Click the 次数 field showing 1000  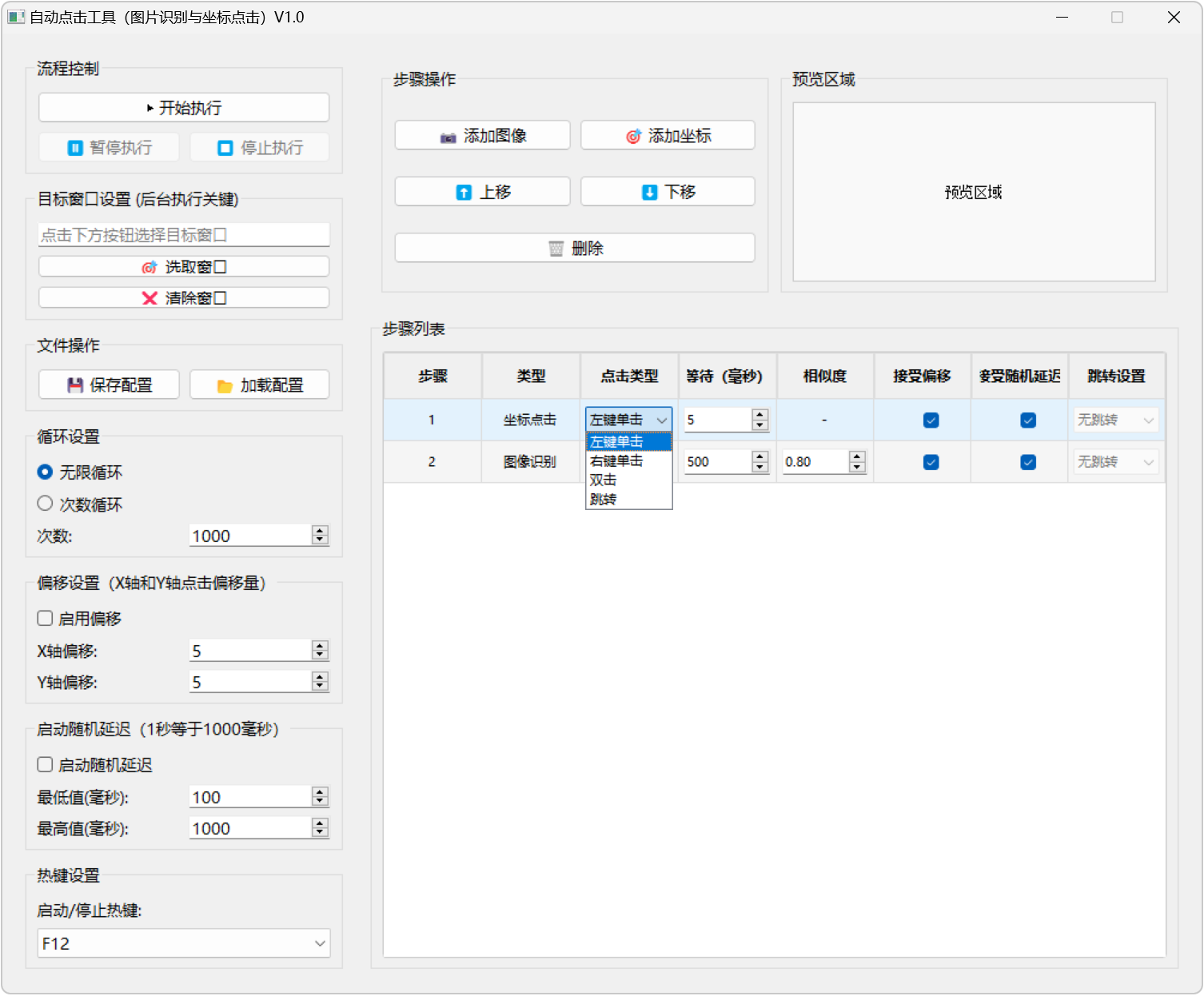pyautogui.click(x=250, y=536)
